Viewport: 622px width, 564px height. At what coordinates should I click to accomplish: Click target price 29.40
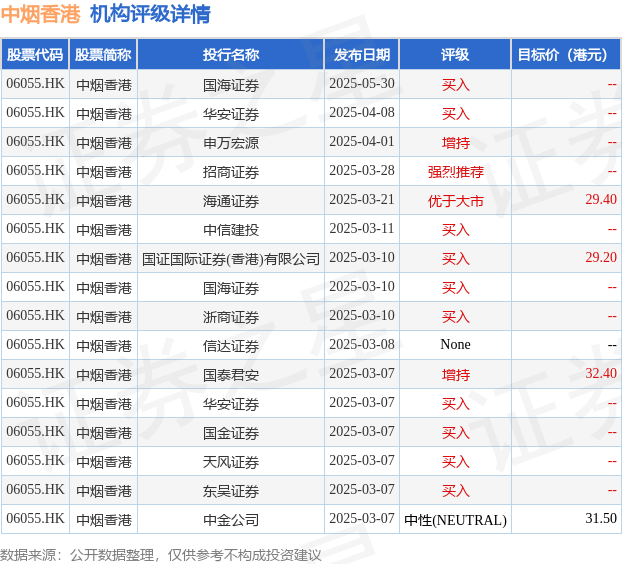coord(601,200)
